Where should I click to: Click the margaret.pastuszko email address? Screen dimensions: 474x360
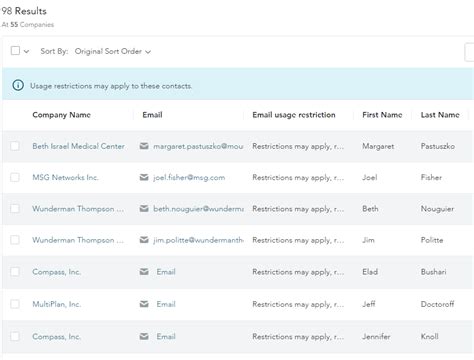(198, 146)
